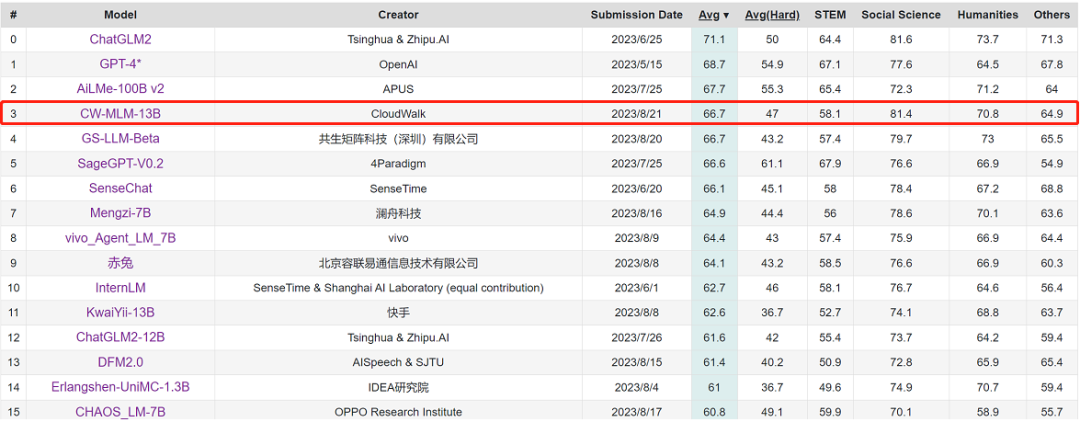Click the SenseChat model link
1080x422 pixels.
[120, 188]
